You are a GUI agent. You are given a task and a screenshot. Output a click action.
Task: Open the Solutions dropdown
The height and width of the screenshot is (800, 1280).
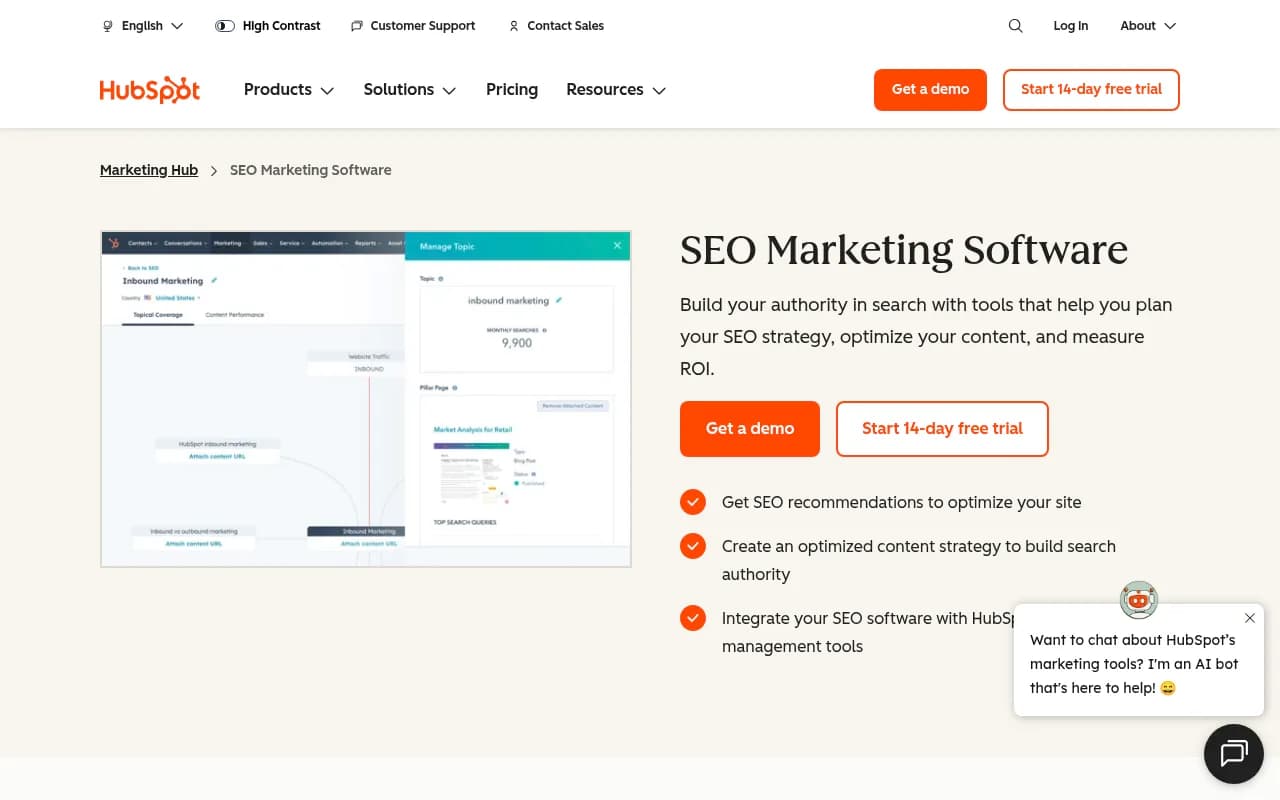coord(409,89)
